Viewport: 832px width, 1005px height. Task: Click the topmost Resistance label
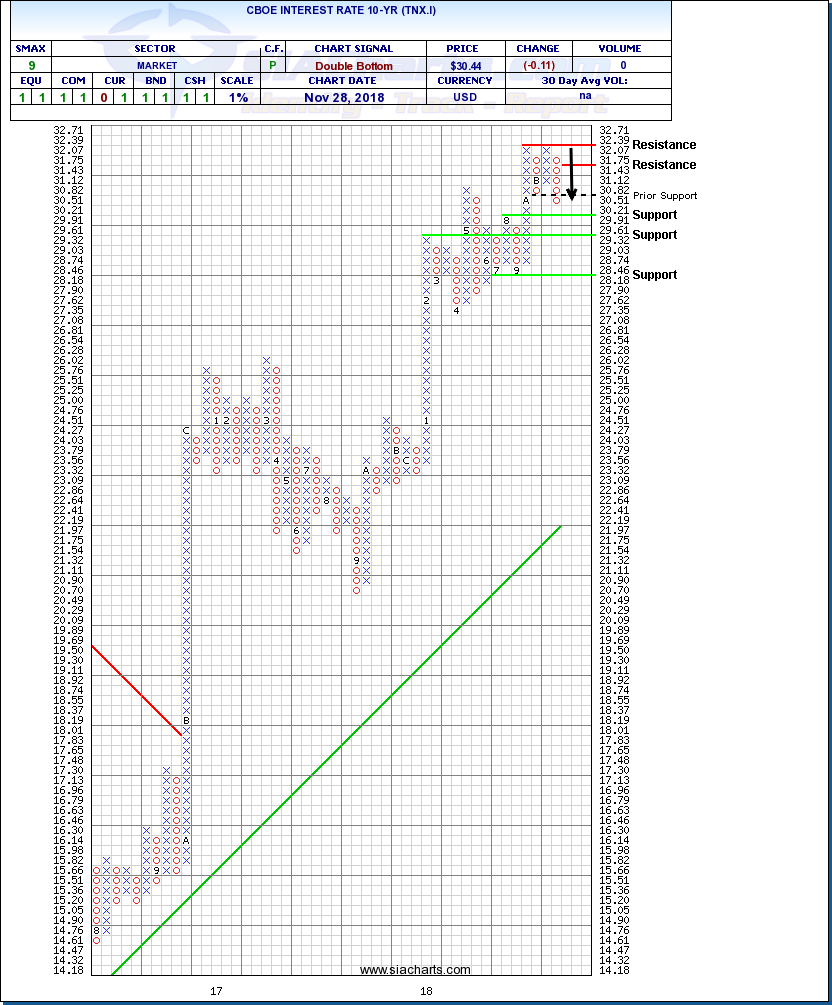(x=664, y=145)
